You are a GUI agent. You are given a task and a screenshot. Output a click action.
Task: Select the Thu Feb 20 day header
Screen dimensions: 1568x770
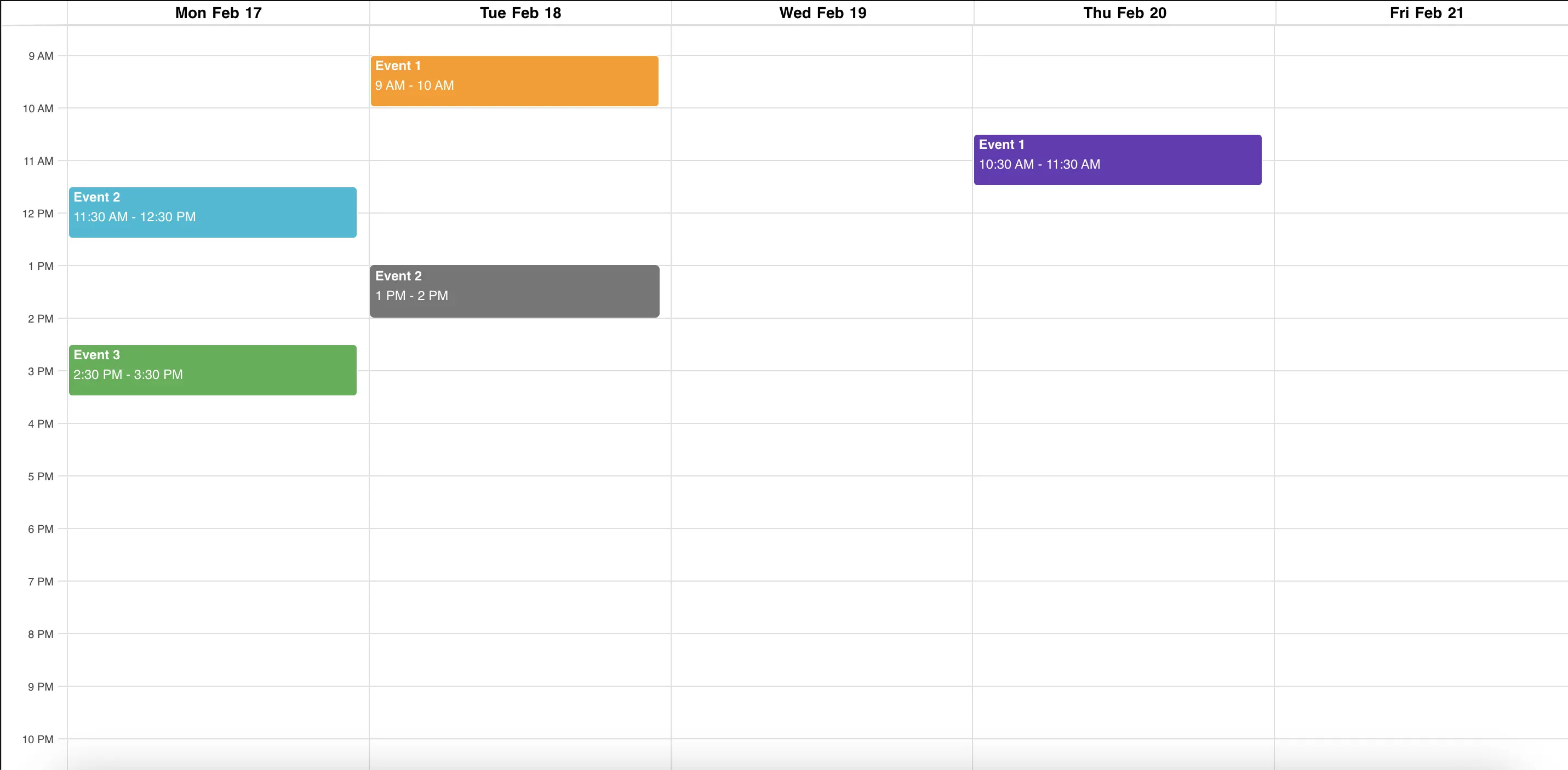[1124, 12]
